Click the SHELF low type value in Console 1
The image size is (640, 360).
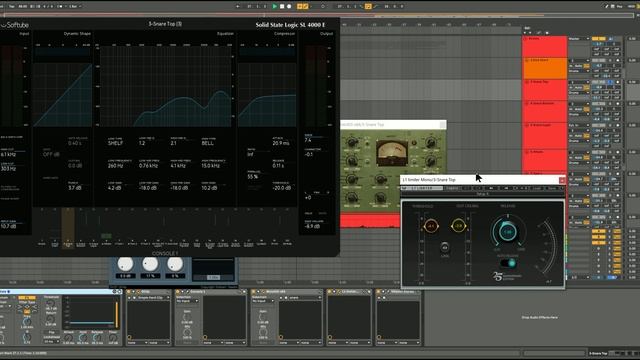pos(116,143)
